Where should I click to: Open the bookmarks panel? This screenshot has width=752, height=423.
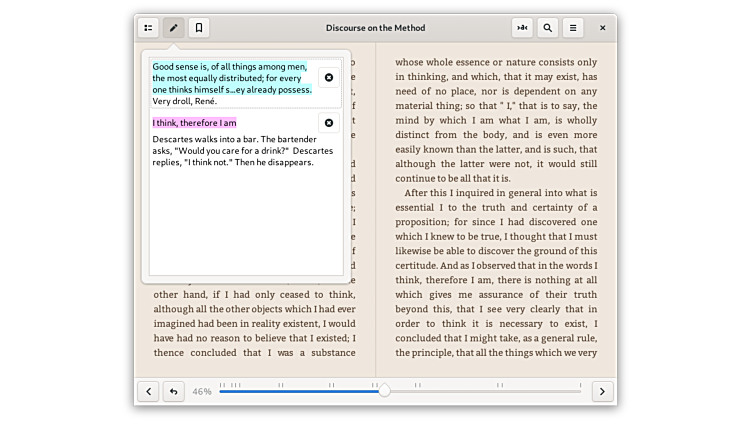point(199,28)
